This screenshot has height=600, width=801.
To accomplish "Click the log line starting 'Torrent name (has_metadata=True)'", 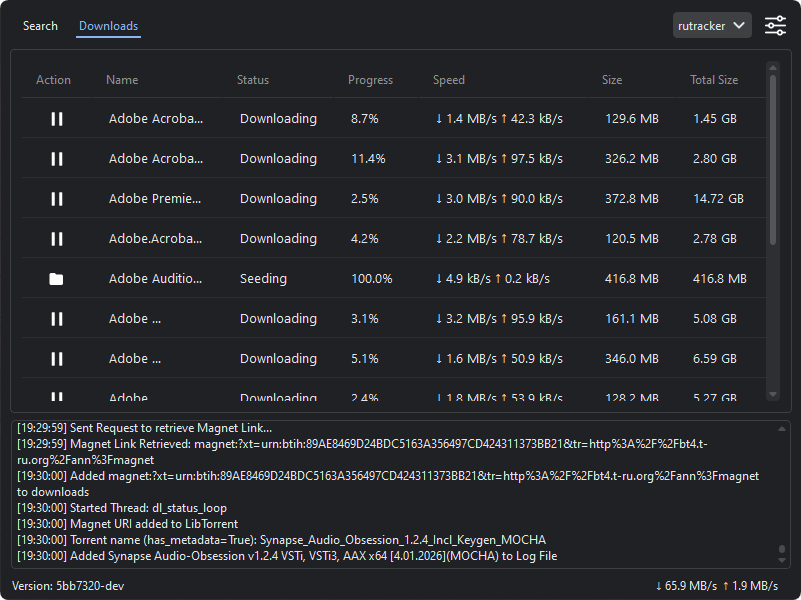I will (x=281, y=540).
